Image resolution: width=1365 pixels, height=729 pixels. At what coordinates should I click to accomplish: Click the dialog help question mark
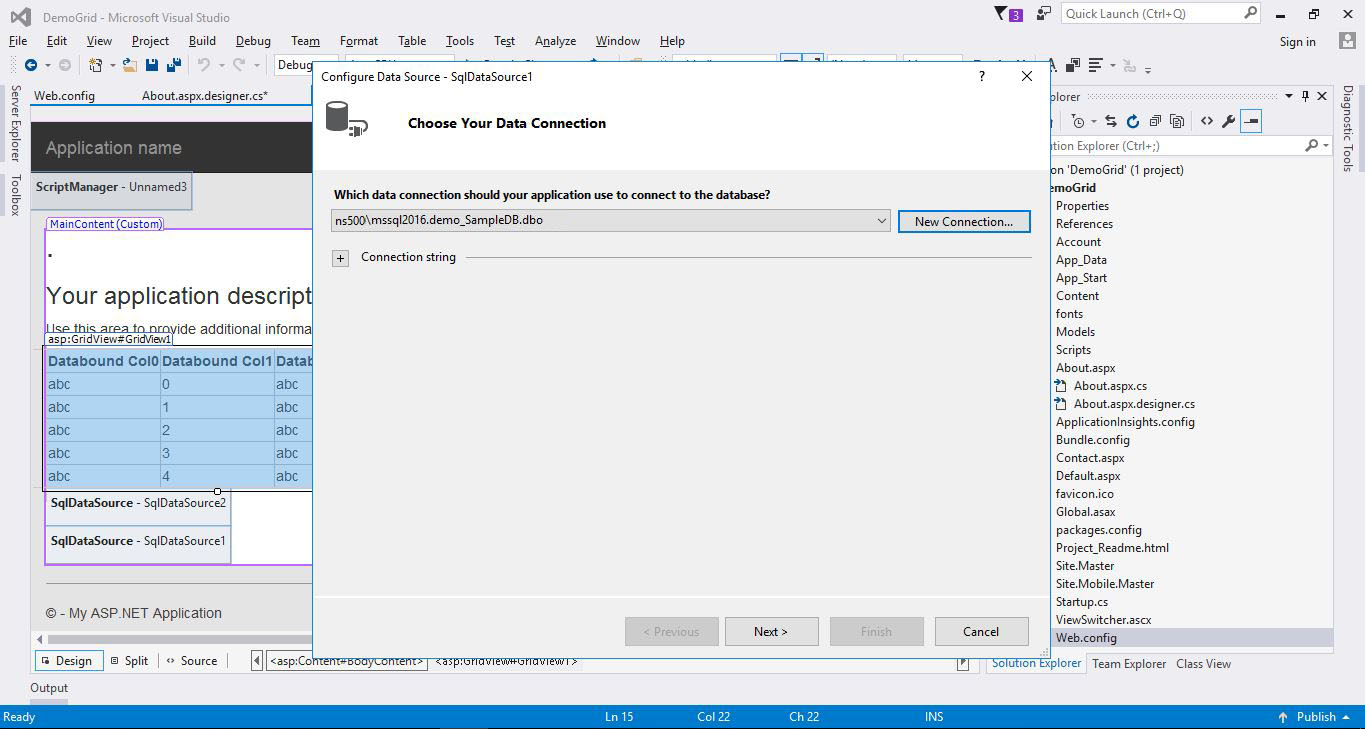[x=981, y=76]
